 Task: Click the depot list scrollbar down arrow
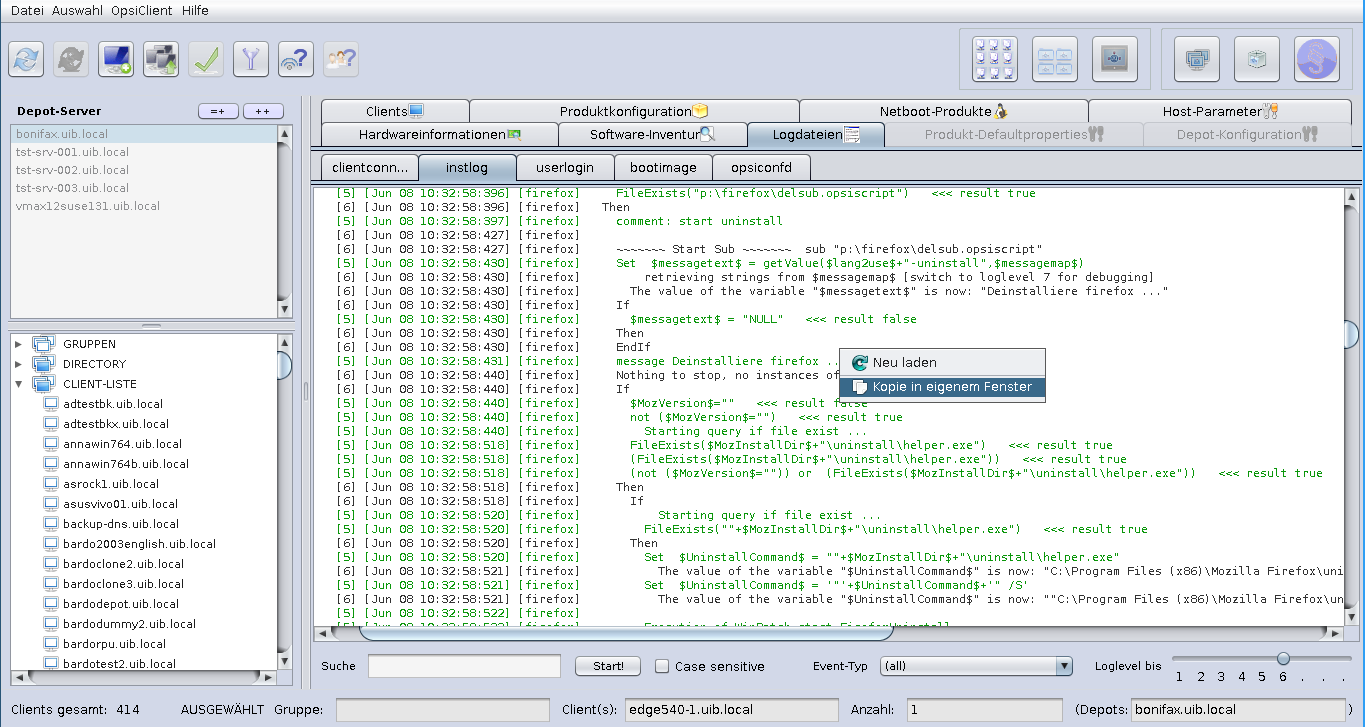[x=285, y=310]
